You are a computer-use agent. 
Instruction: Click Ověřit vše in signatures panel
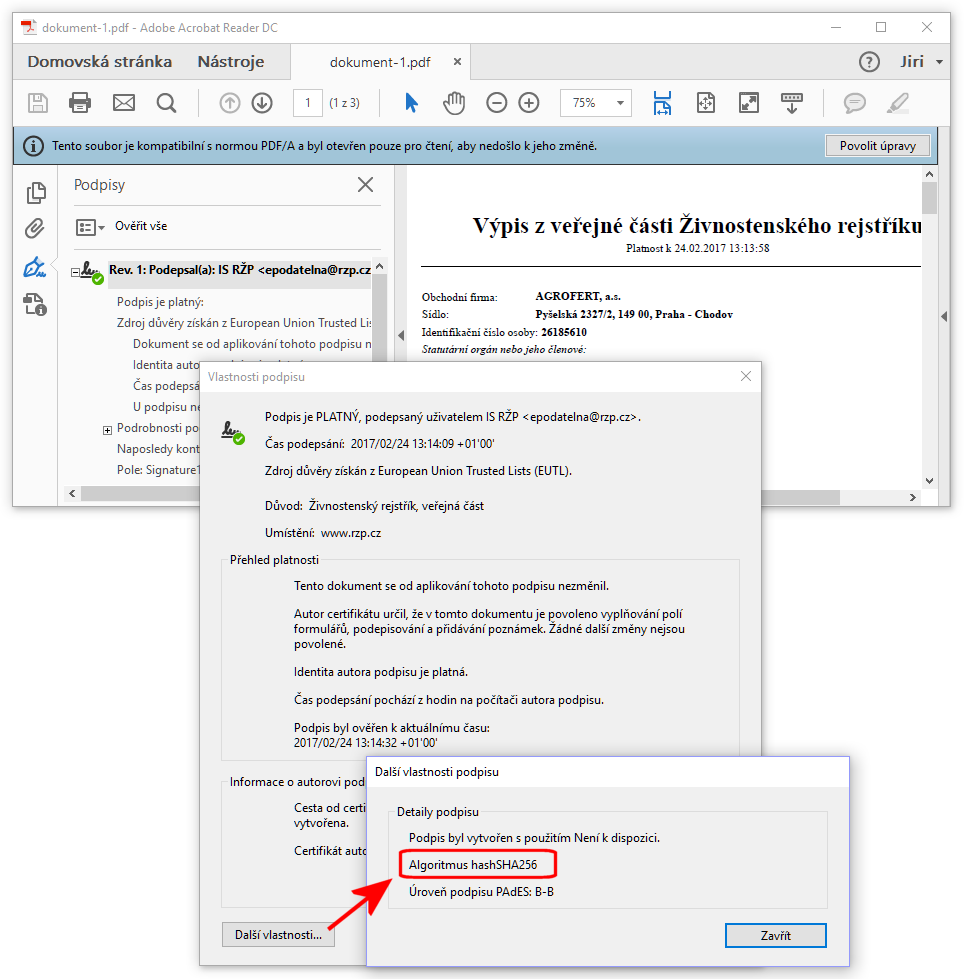(x=141, y=226)
